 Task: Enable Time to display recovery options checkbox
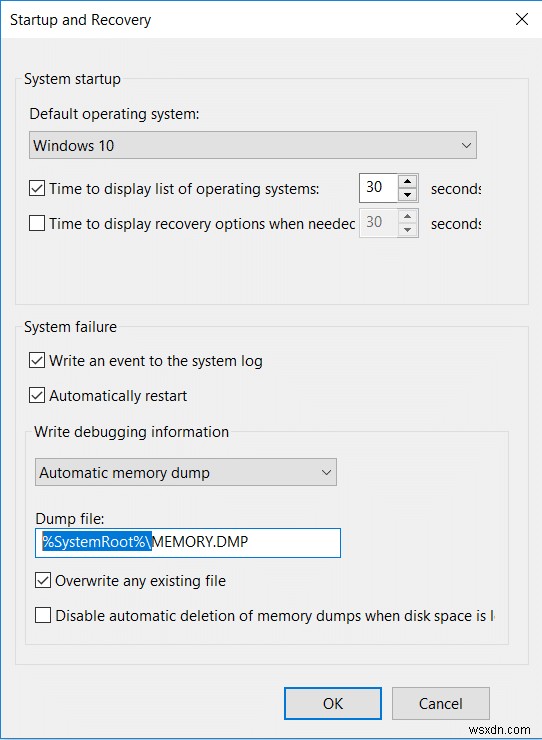(x=37, y=223)
